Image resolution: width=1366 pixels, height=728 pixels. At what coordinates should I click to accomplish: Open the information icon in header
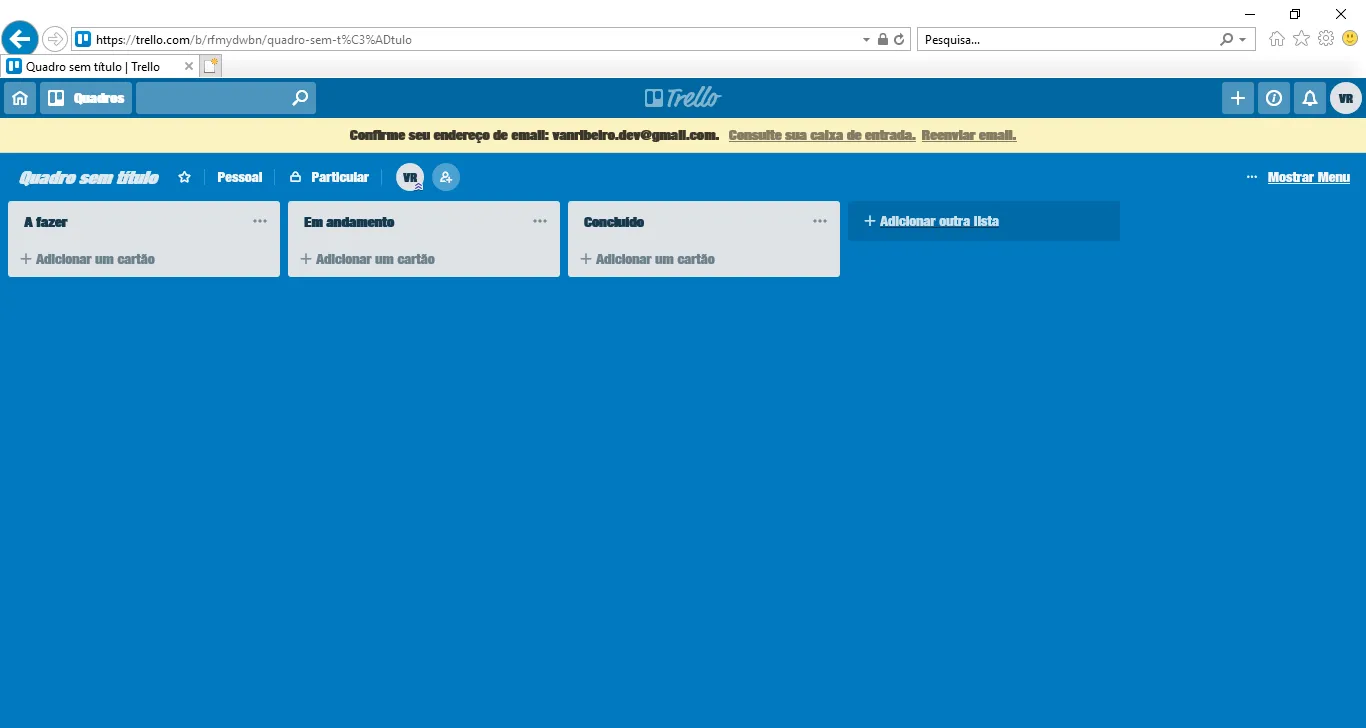pyautogui.click(x=1273, y=98)
